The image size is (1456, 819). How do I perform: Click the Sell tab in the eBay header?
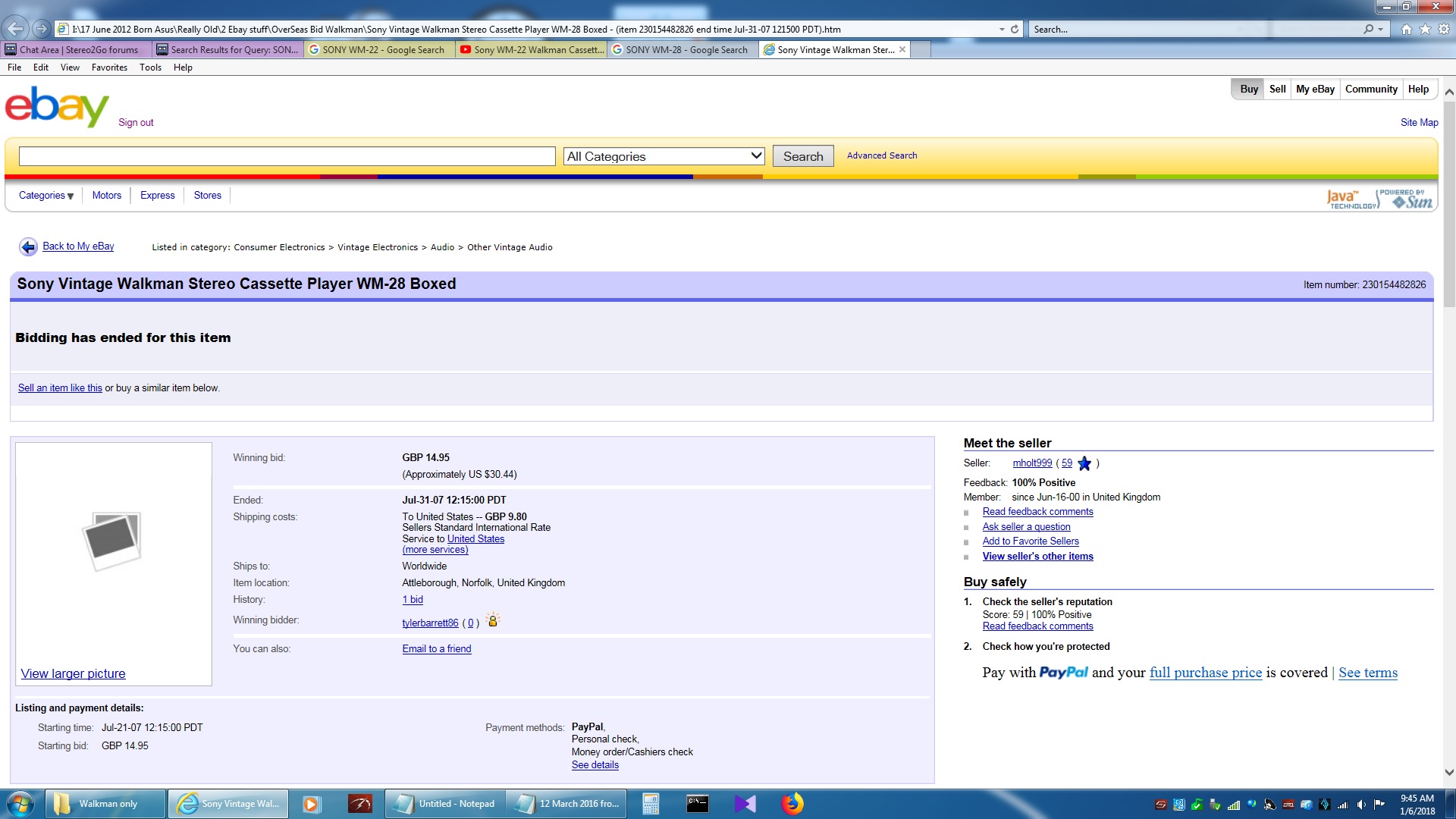1278,89
